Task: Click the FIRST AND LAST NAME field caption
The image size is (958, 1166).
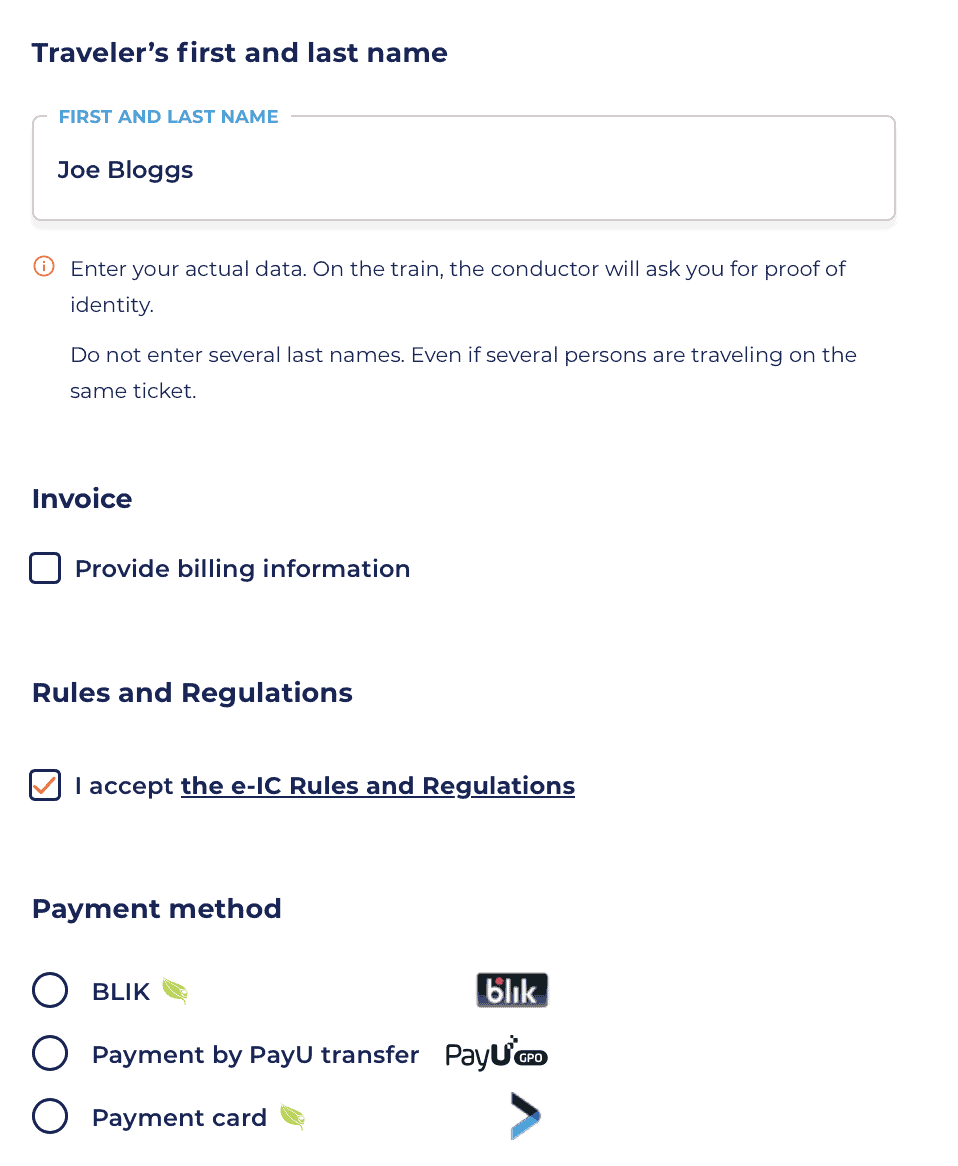Action: click(x=169, y=117)
